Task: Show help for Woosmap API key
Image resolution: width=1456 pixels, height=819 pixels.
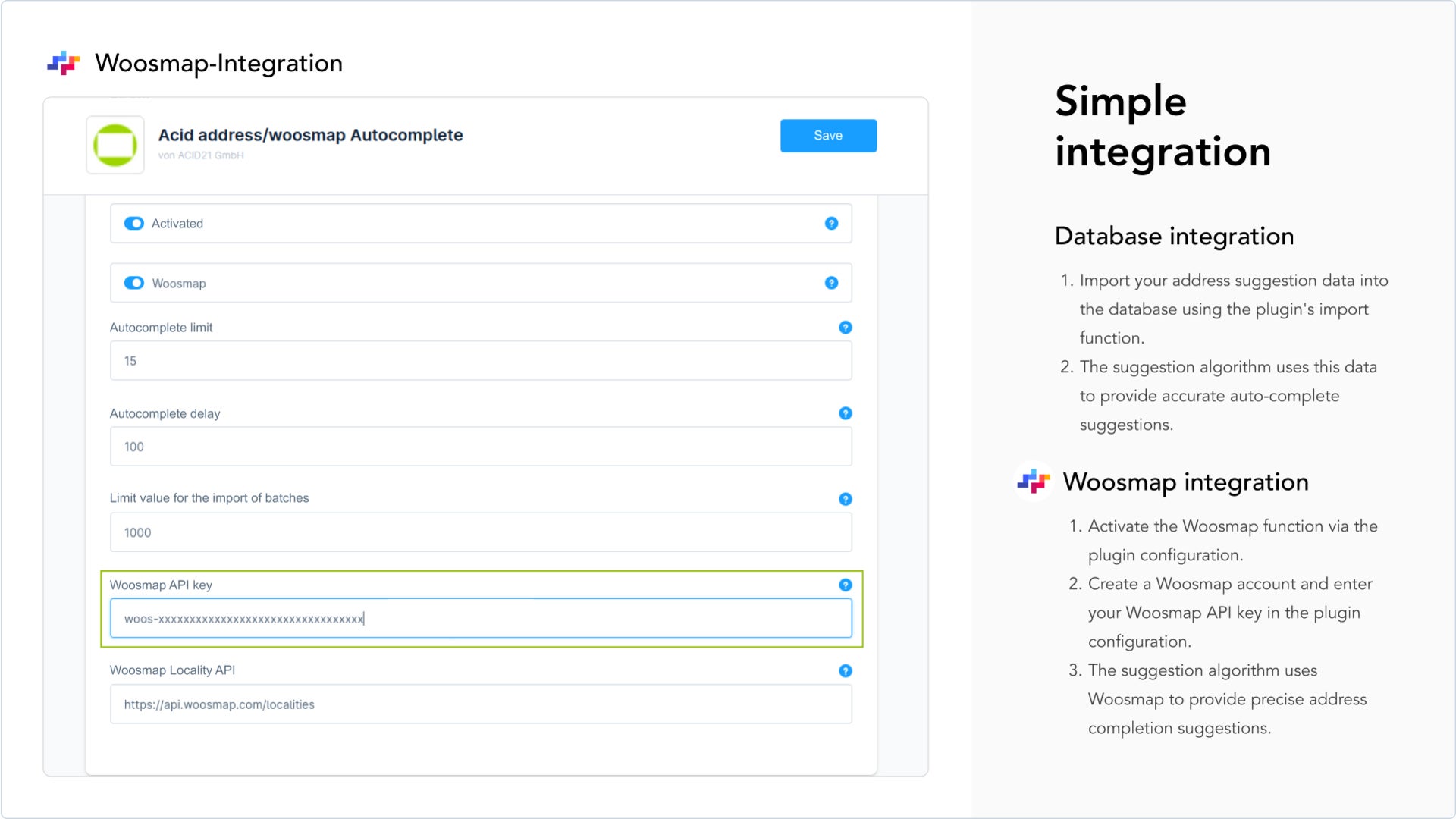Action: tap(846, 585)
